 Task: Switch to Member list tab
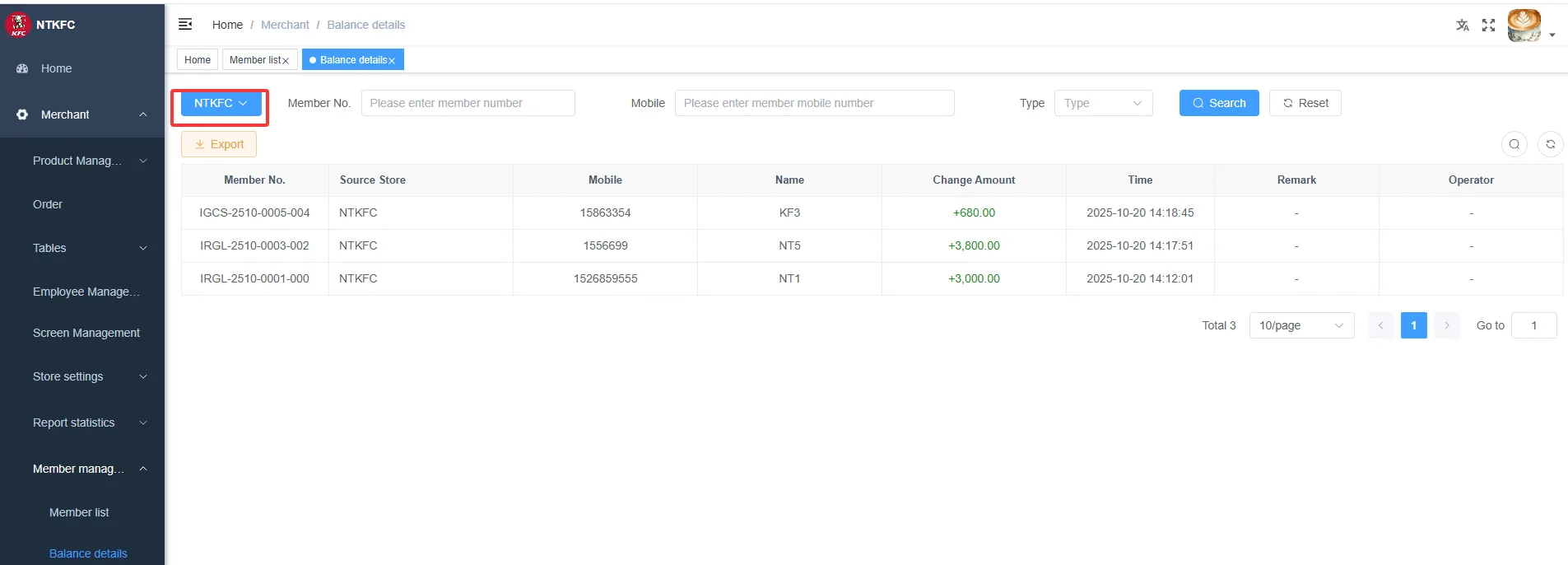pos(255,60)
